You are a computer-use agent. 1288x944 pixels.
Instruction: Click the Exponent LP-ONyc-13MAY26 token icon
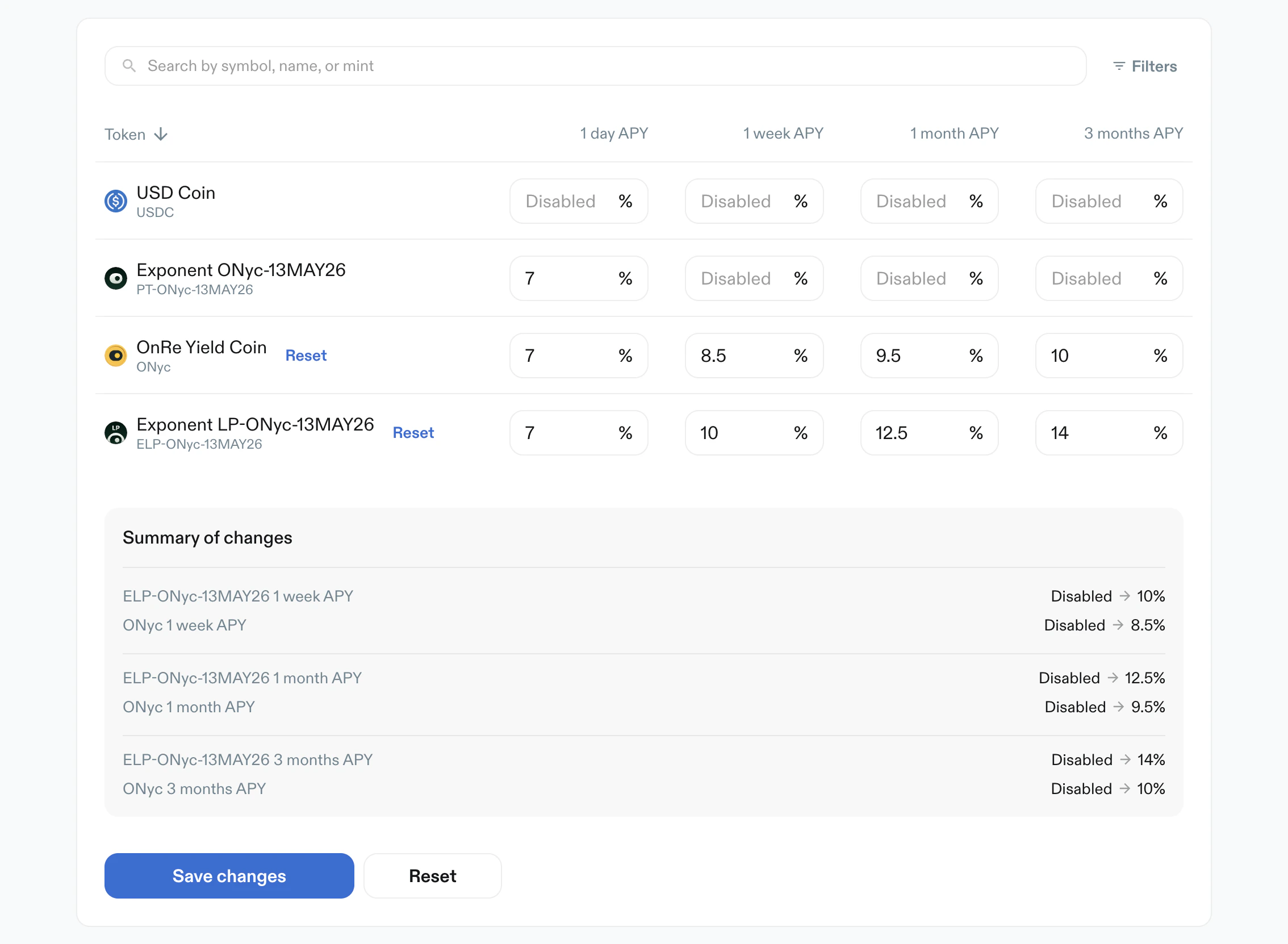click(x=115, y=433)
